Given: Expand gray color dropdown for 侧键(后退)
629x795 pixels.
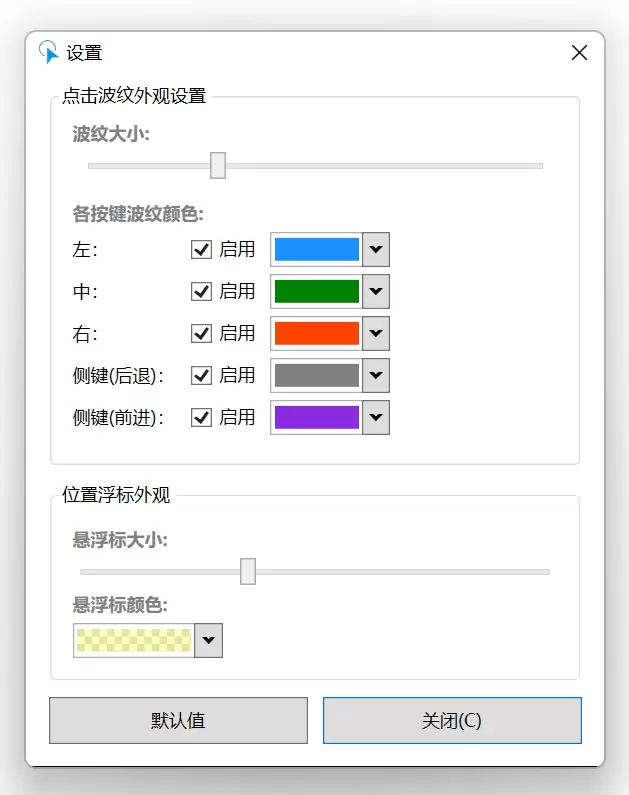Looking at the screenshot, I should tap(376, 376).
